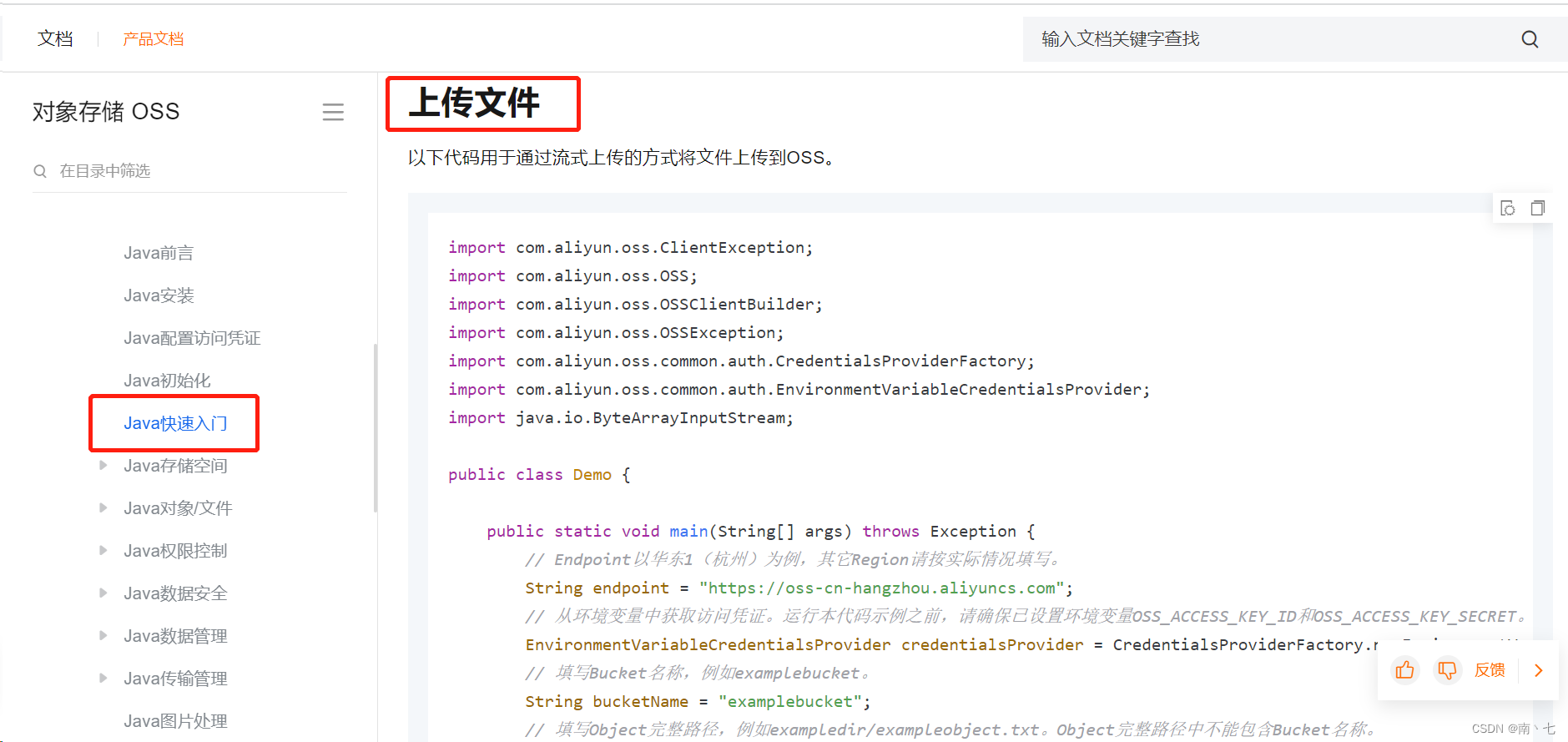Open the Java安装 page
Screen dimensions: 1568x742
[159, 295]
